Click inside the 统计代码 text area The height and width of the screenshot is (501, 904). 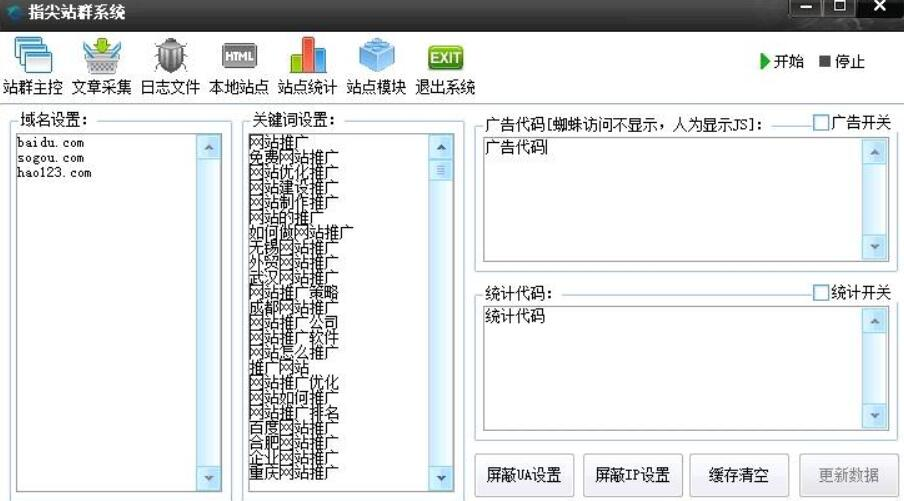(x=673, y=368)
